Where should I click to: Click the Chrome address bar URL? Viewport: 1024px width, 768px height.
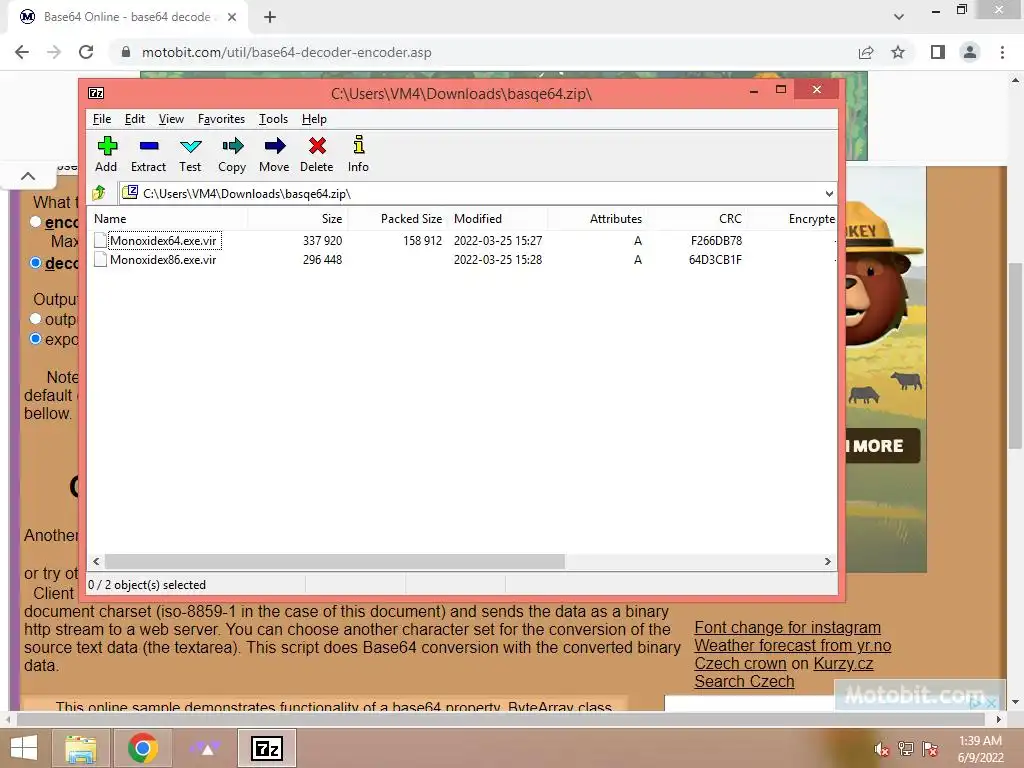(x=287, y=52)
